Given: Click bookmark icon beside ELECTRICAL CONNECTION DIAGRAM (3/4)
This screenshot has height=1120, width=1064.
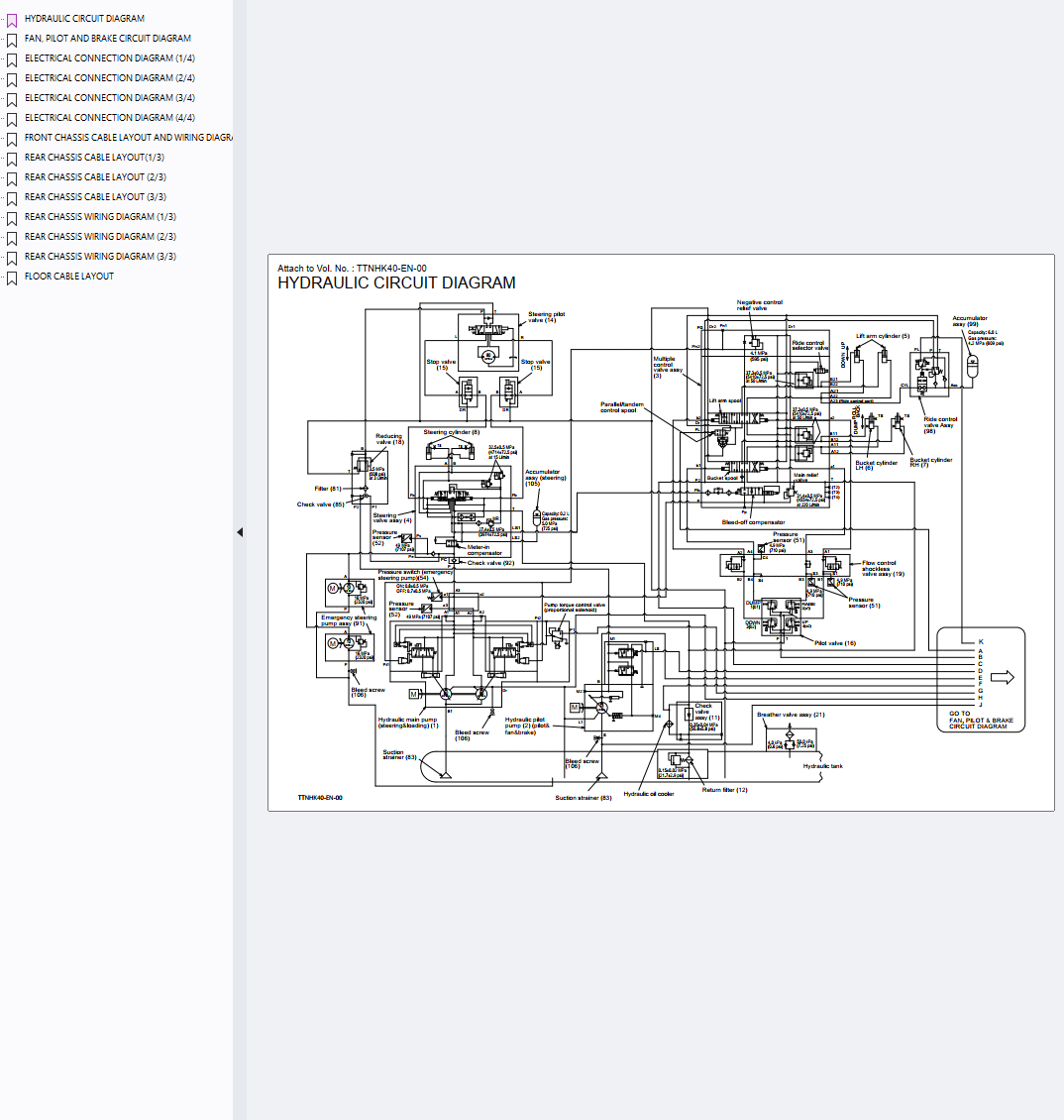Looking at the screenshot, I should click(x=12, y=100).
